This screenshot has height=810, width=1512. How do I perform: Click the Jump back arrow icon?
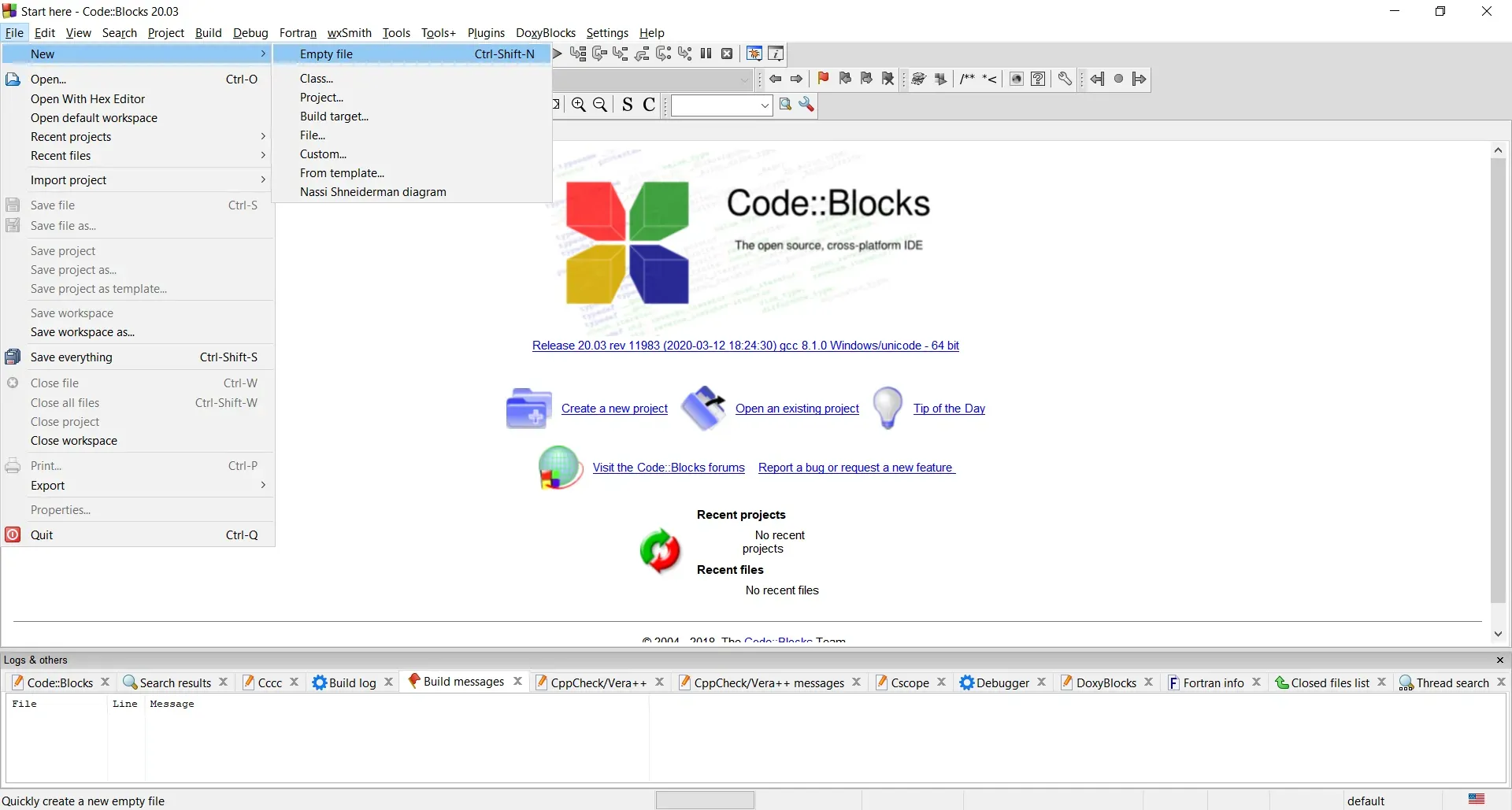776,79
